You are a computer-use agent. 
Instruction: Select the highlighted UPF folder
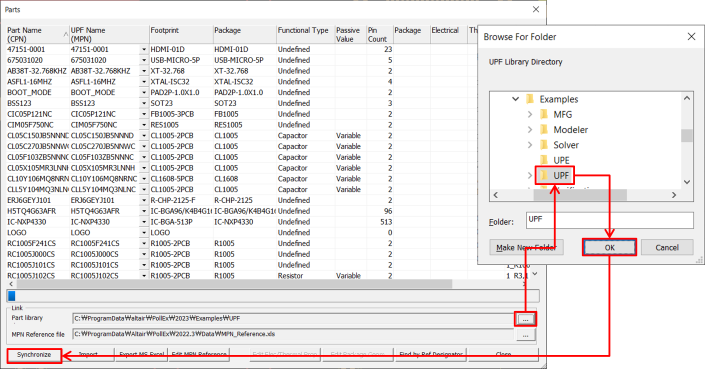[x=555, y=175]
